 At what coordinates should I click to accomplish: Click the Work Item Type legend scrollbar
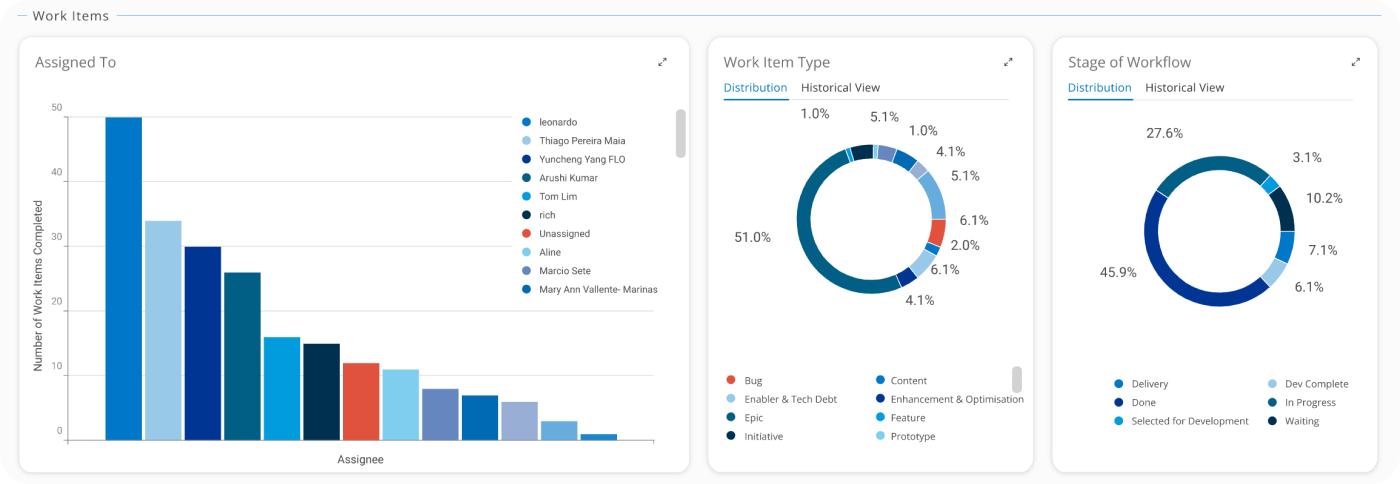(x=1017, y=380)
